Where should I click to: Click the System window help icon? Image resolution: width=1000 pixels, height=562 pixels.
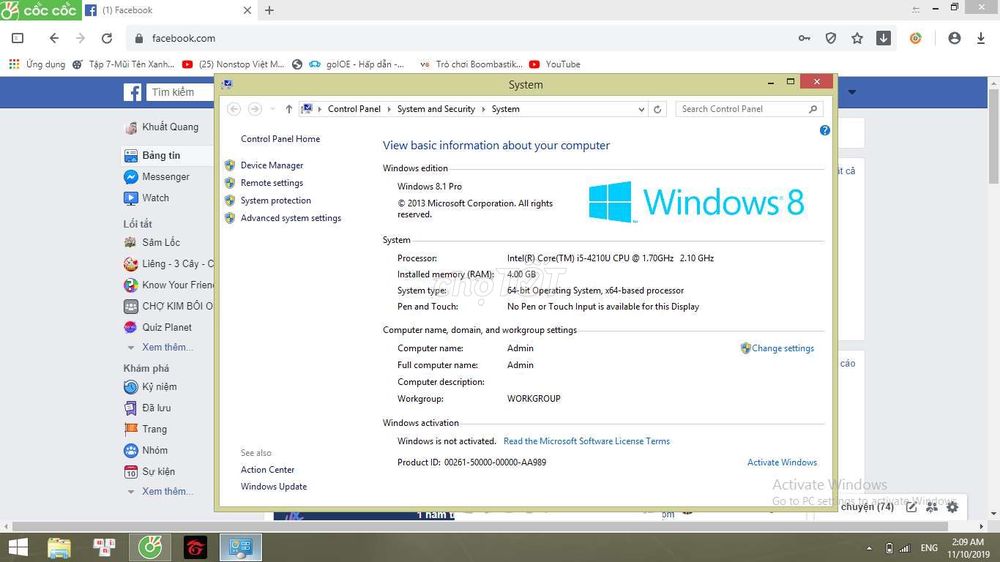coord(825,130)
